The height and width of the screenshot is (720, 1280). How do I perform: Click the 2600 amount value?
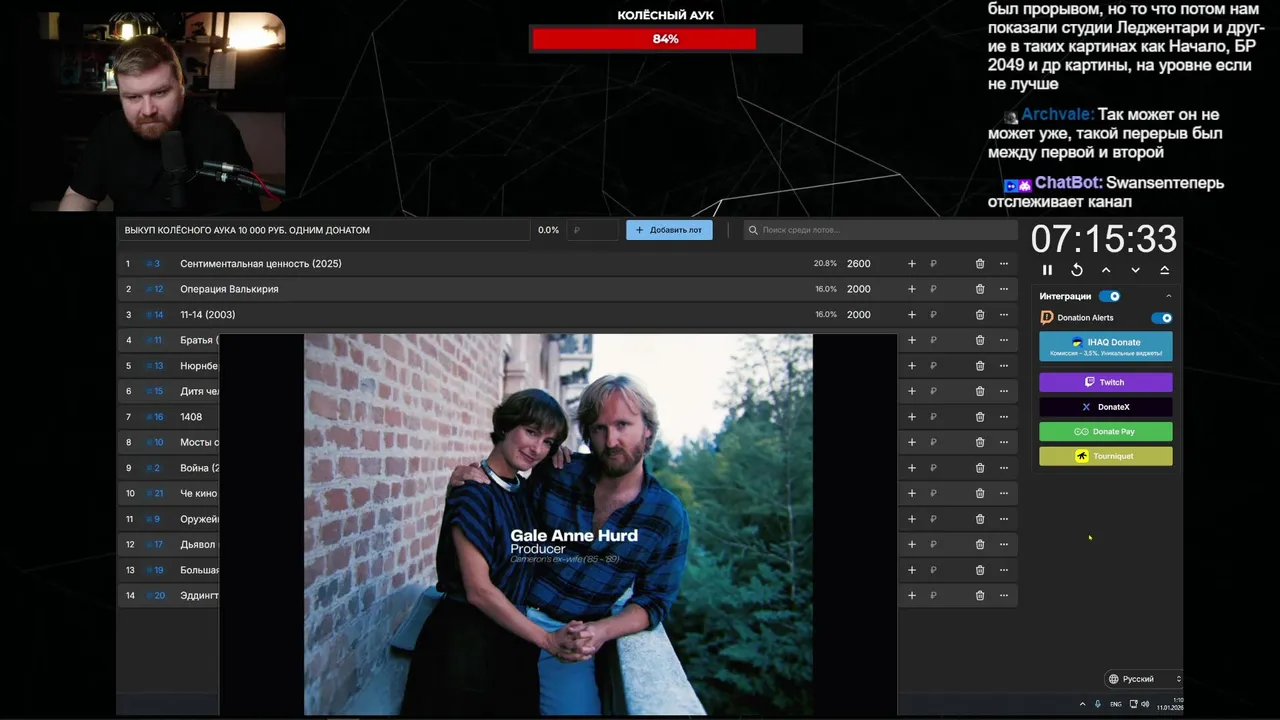859,264
